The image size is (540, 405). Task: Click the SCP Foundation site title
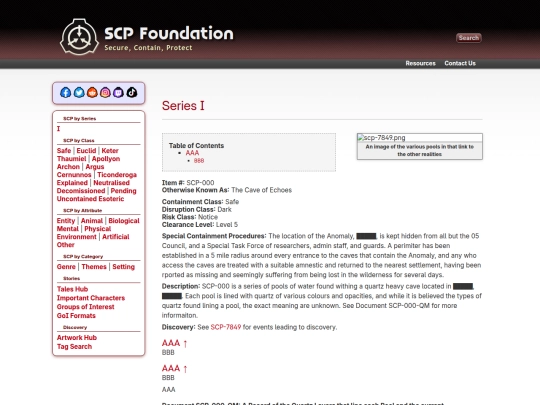pyautogui.click(x=169, y=33)
